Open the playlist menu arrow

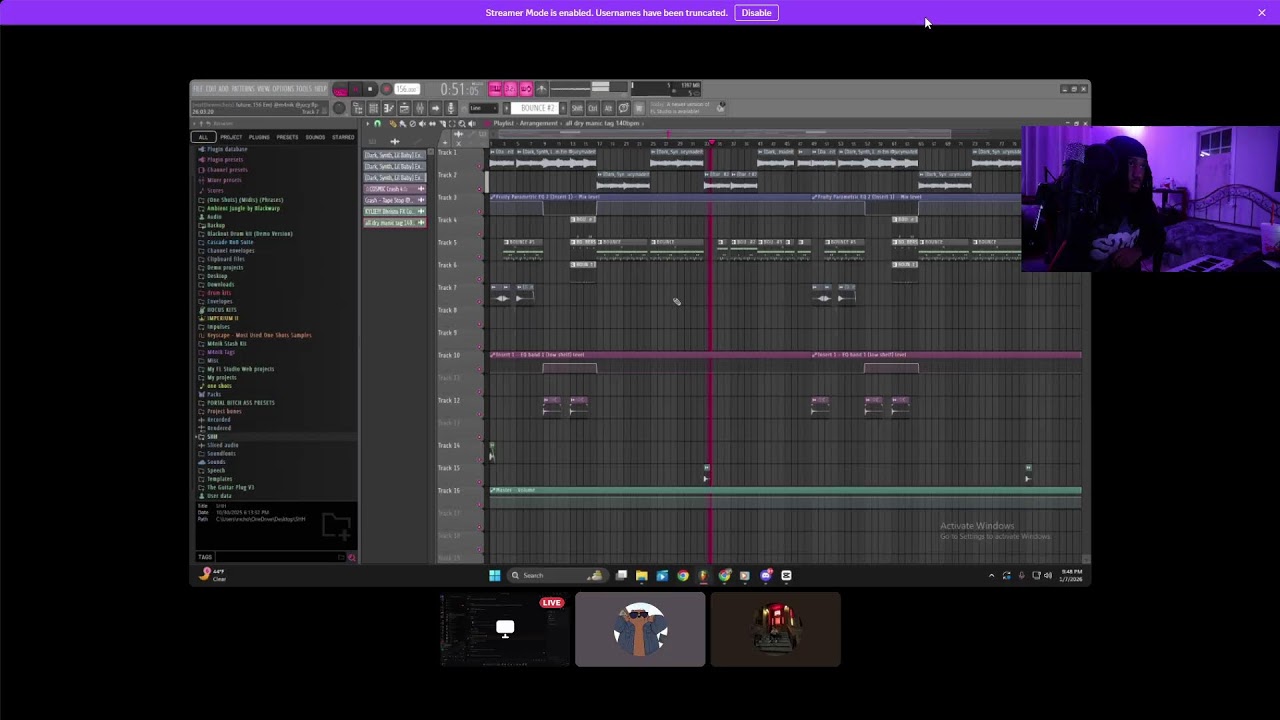point(367,123)
